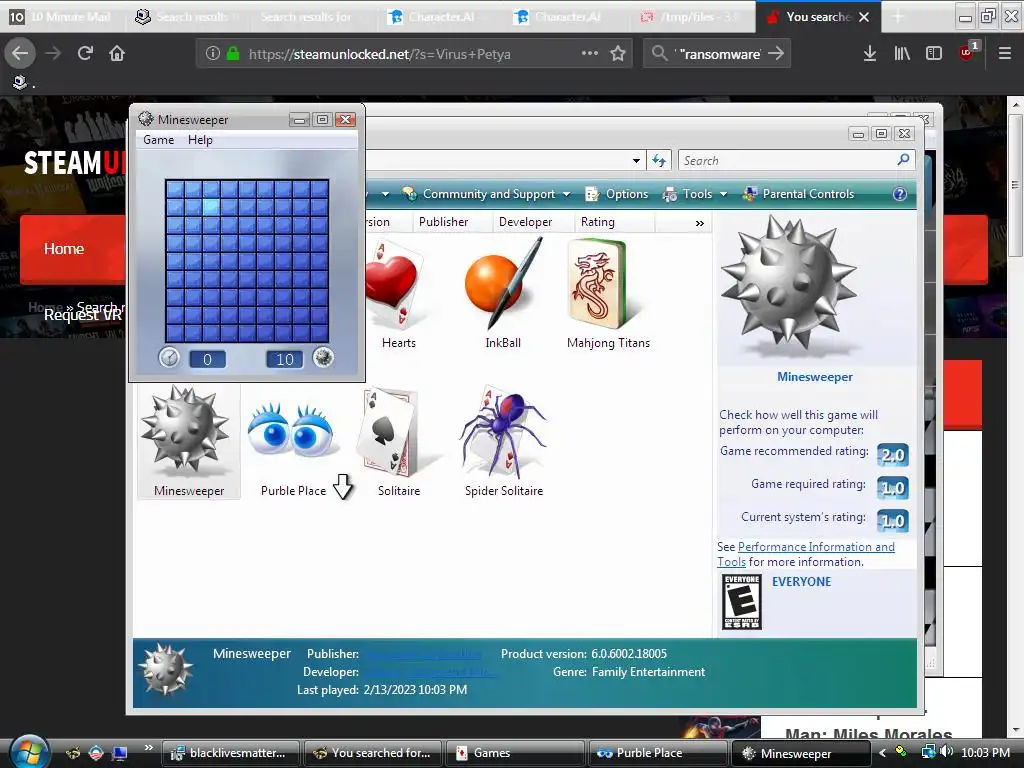
Task: Sort by the Publisher column header
Action: [443, 222]
